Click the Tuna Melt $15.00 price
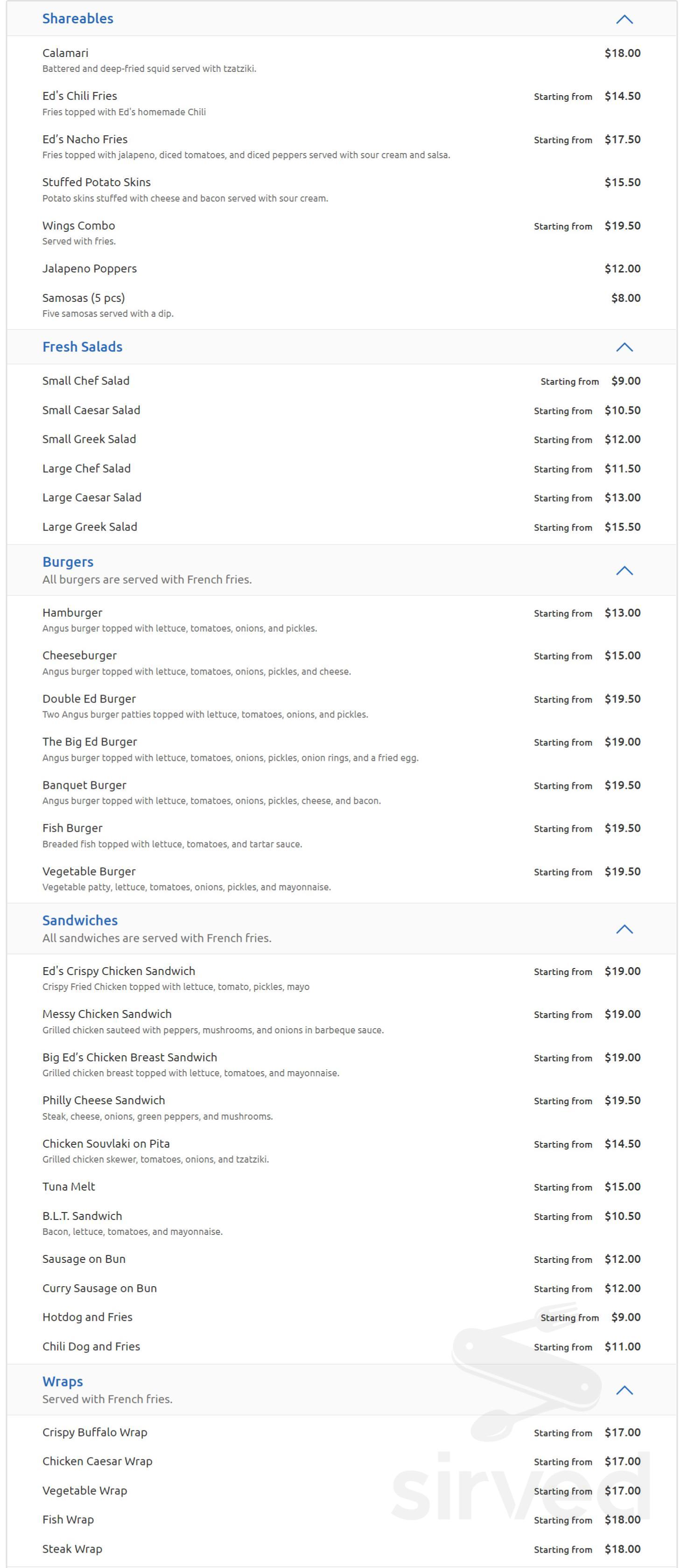The width and height of the screenshot is (680, 1568). pyautogui.click(x=622, y=1187)
